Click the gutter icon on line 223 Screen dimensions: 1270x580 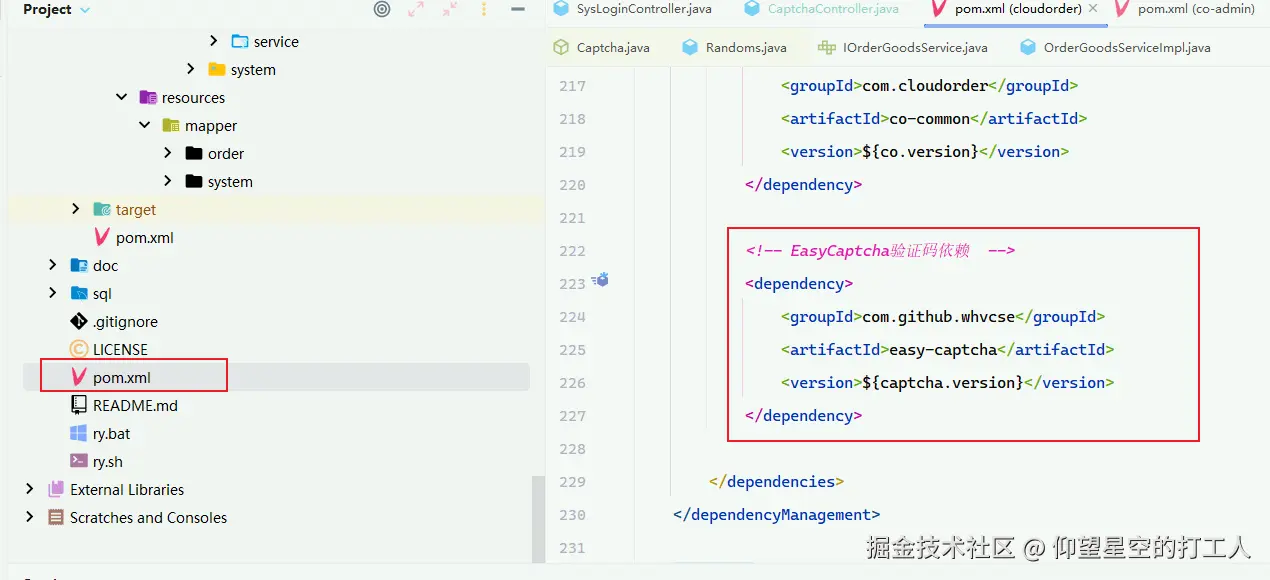pos(600,280)
